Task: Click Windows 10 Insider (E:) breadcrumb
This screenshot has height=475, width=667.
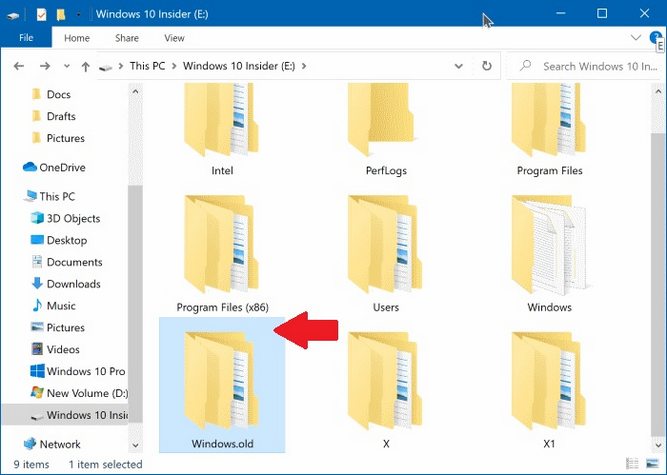Action: 239,66
